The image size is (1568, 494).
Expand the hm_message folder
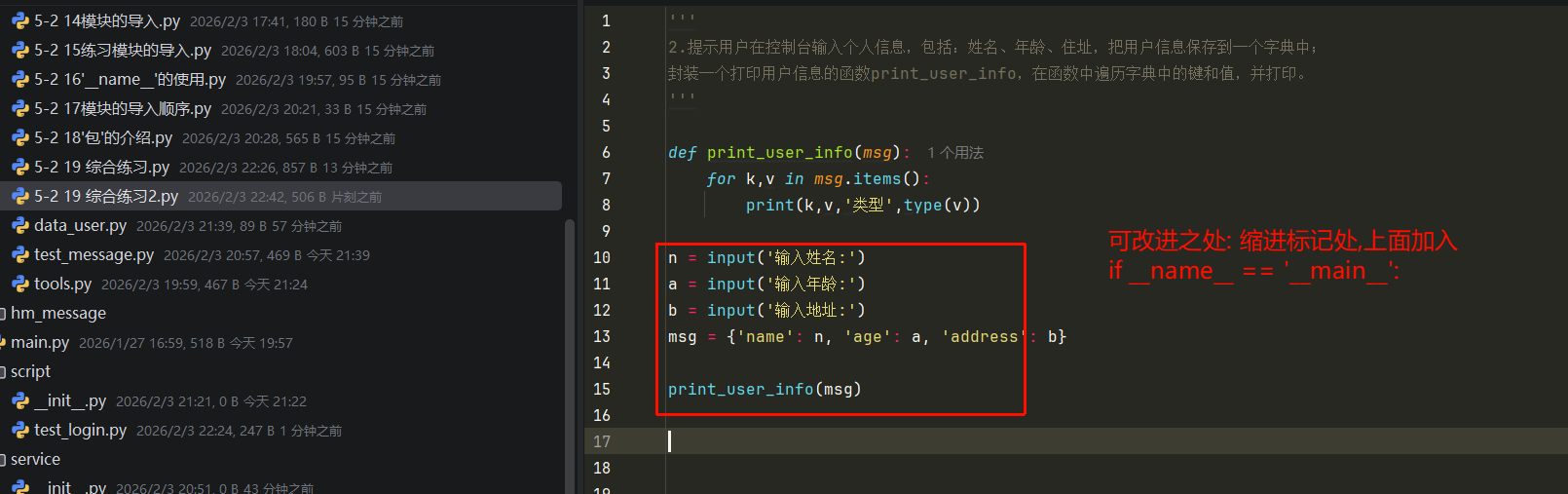point(57,313)
